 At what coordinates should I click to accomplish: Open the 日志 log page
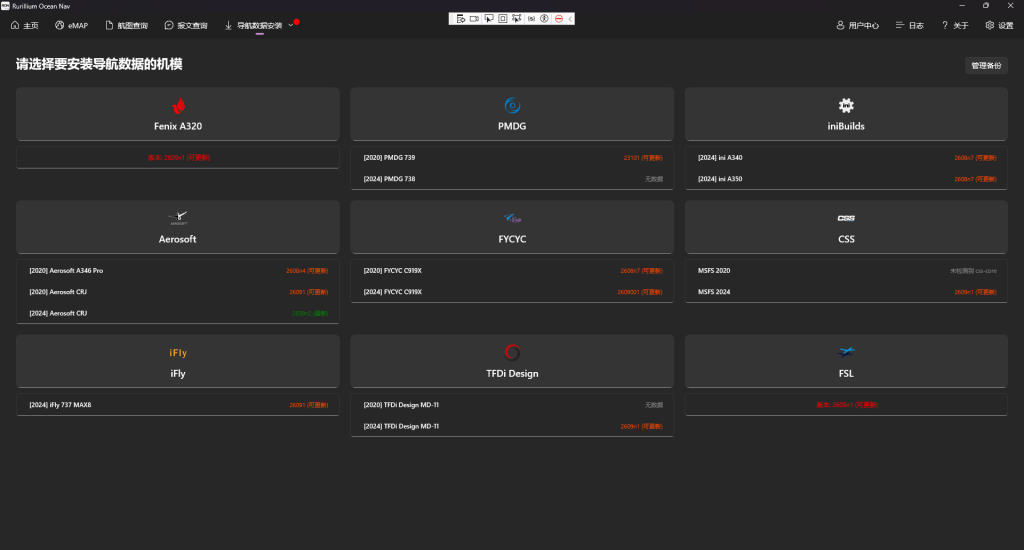coord(910,25)
